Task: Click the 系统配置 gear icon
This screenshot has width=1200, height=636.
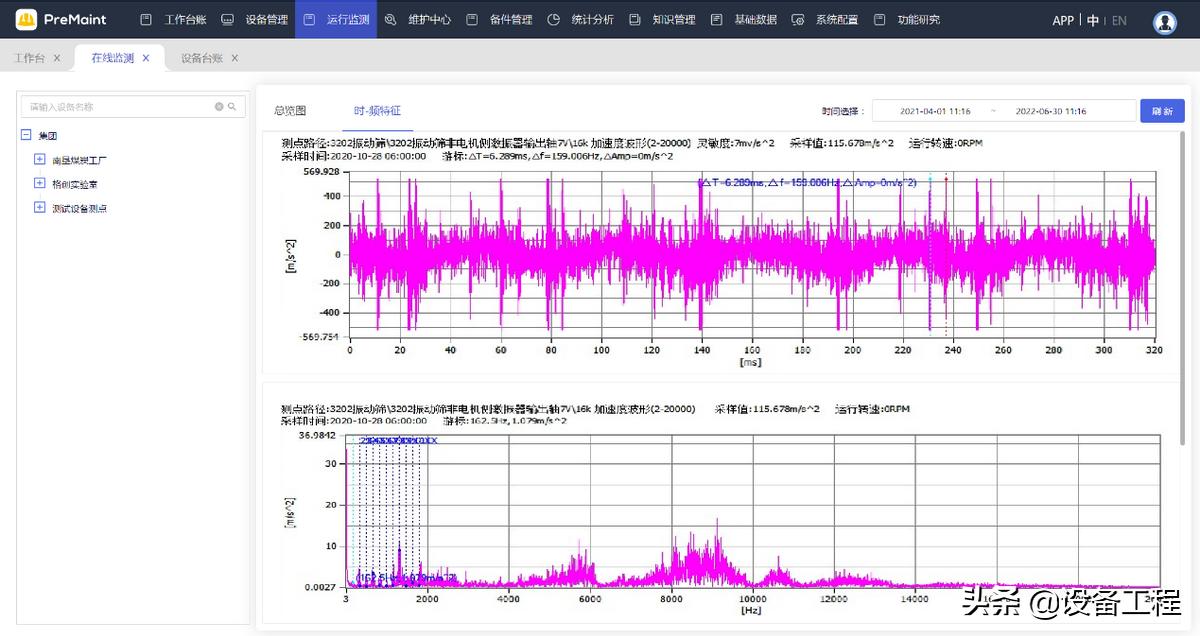Action: point(797,20)
